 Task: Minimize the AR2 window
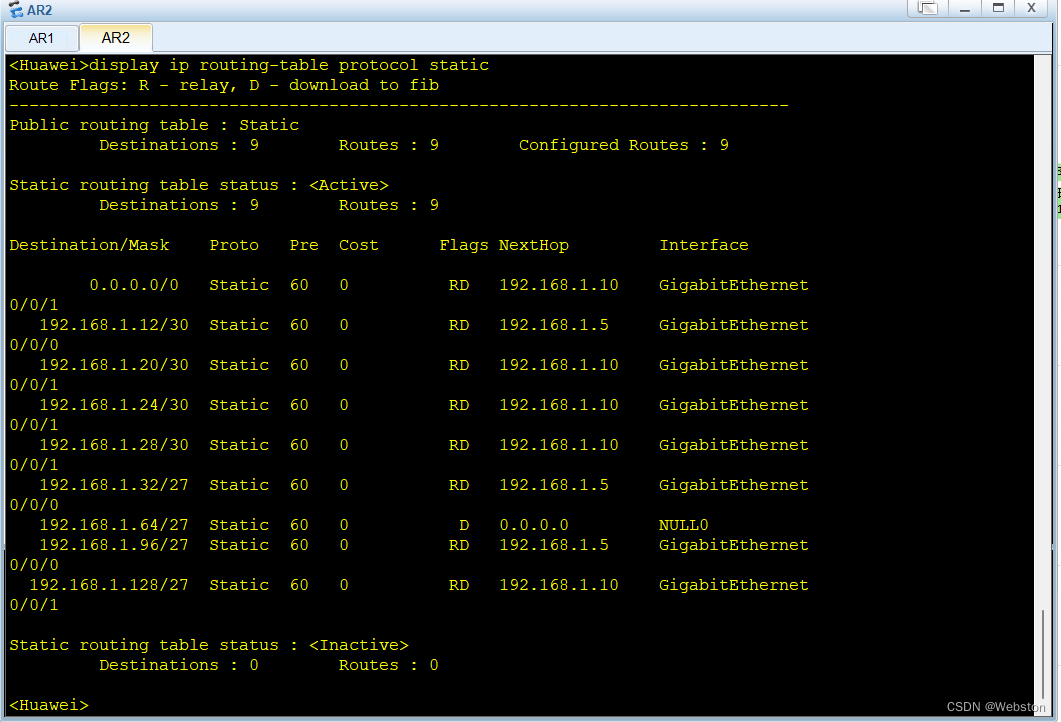pyautogui.click(x=965, y=8)
